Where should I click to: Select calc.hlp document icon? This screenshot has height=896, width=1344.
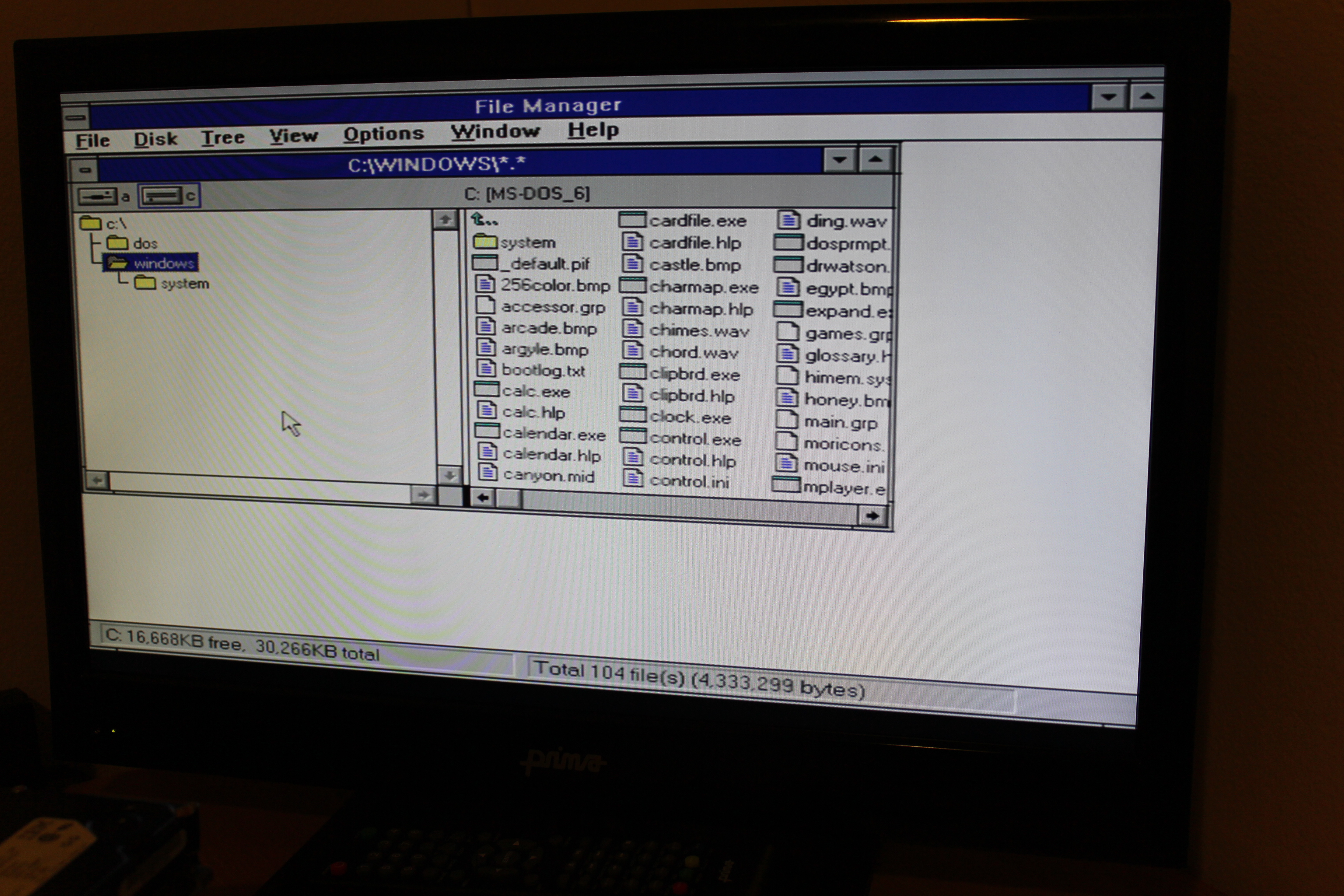tap(487, 411)
